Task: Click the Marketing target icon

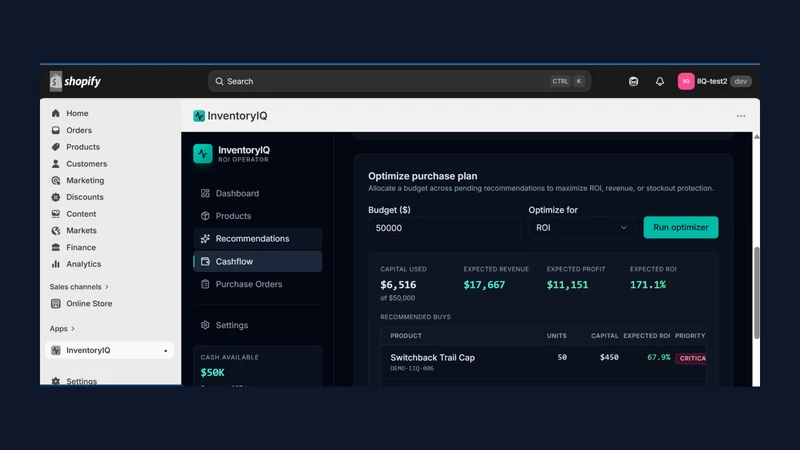Action: click(x=56, y=181)
